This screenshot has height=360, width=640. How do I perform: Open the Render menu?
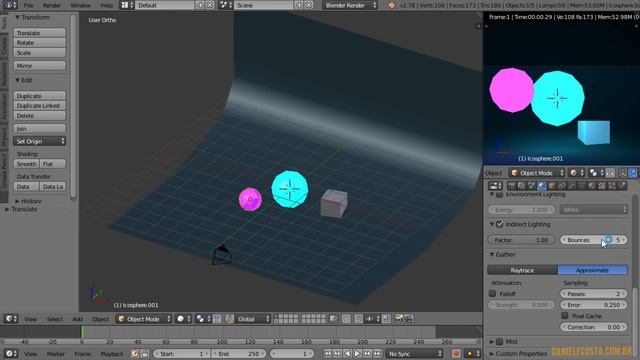[51, 5]
